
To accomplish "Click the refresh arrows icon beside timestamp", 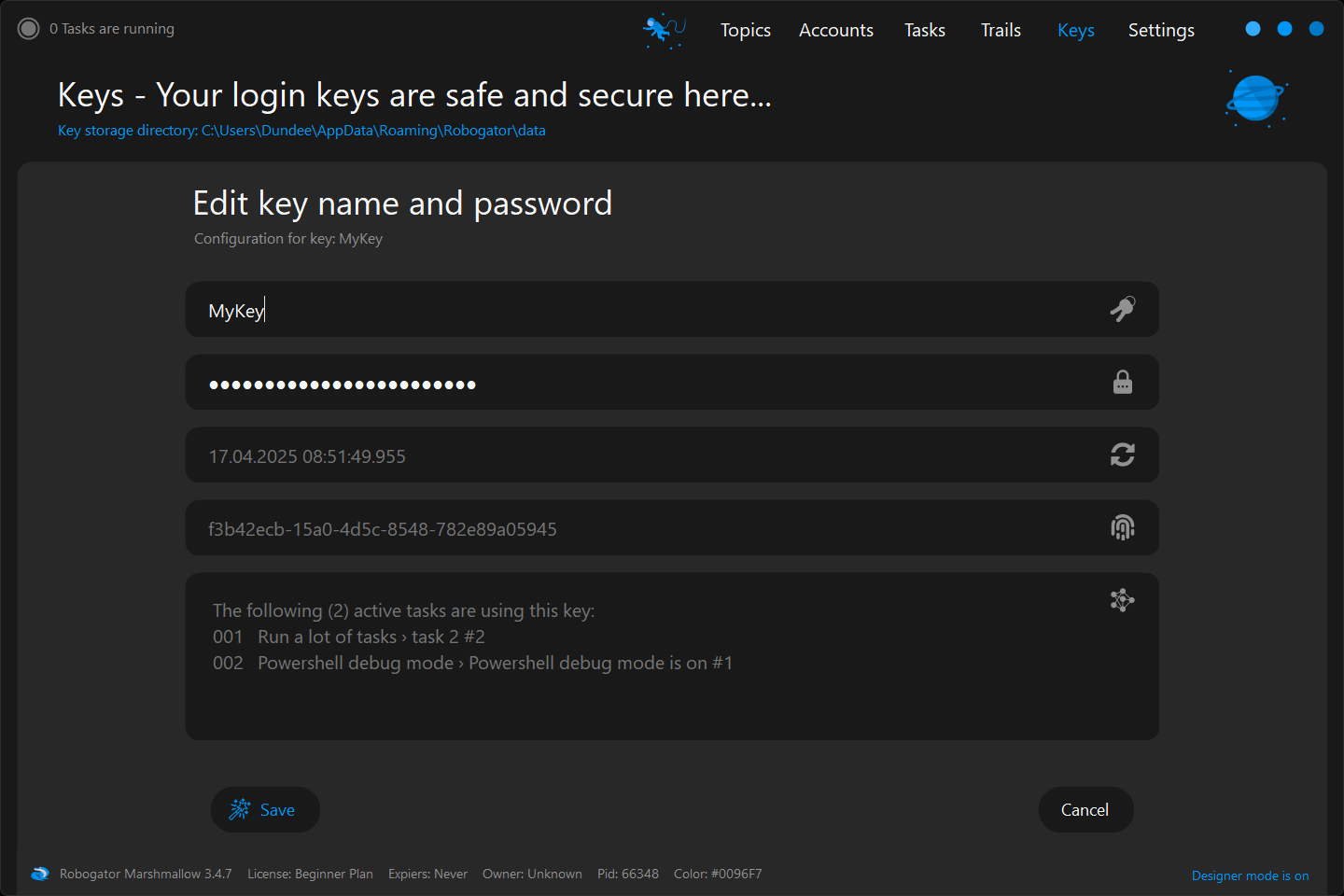I will pyautogui.click(x=1122, y=455).
